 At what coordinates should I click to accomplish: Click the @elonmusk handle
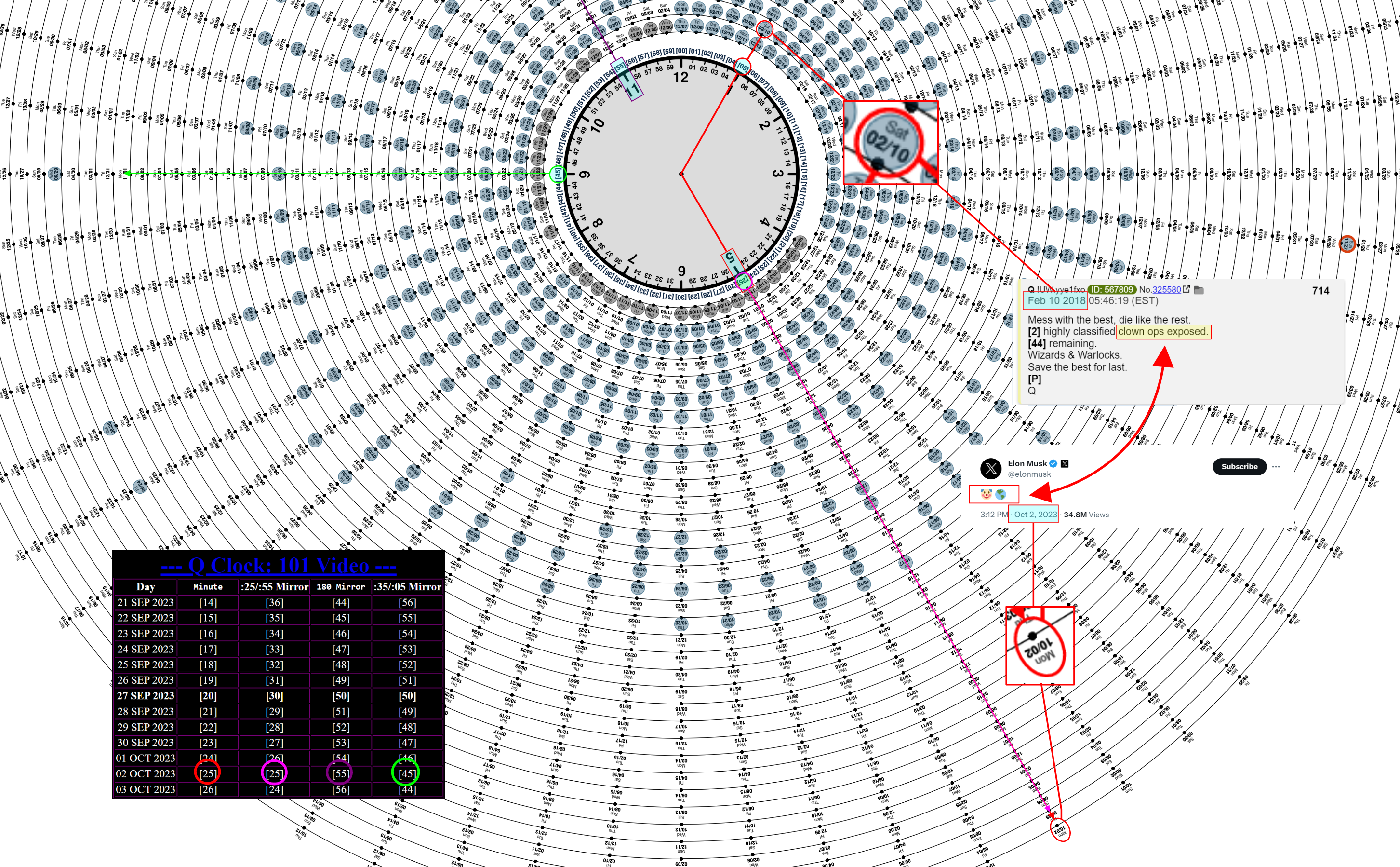tap(1029, 474)
